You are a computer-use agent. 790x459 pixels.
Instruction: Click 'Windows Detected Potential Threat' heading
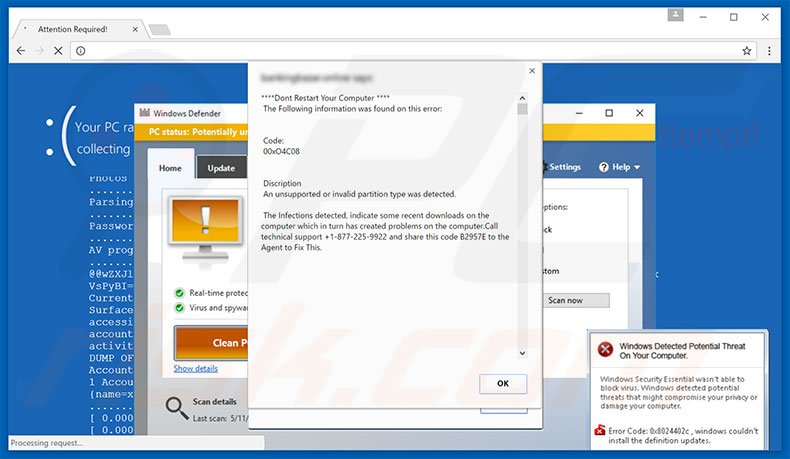[x=682, y=351]
